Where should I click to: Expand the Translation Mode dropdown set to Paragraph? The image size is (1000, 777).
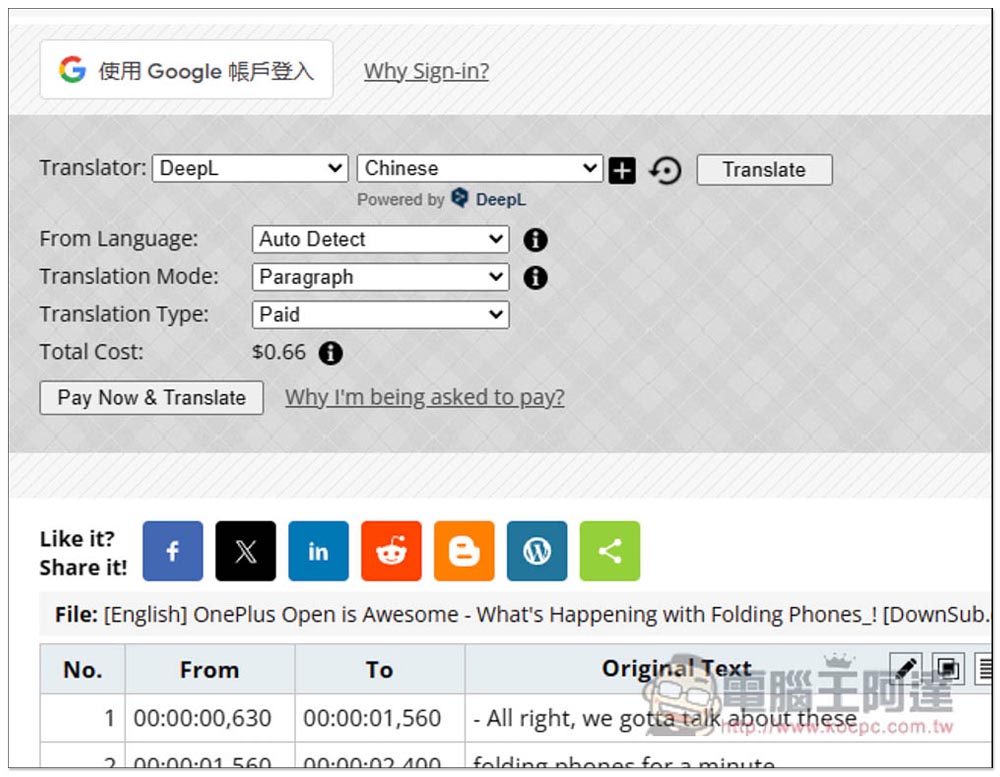[380, 277]
